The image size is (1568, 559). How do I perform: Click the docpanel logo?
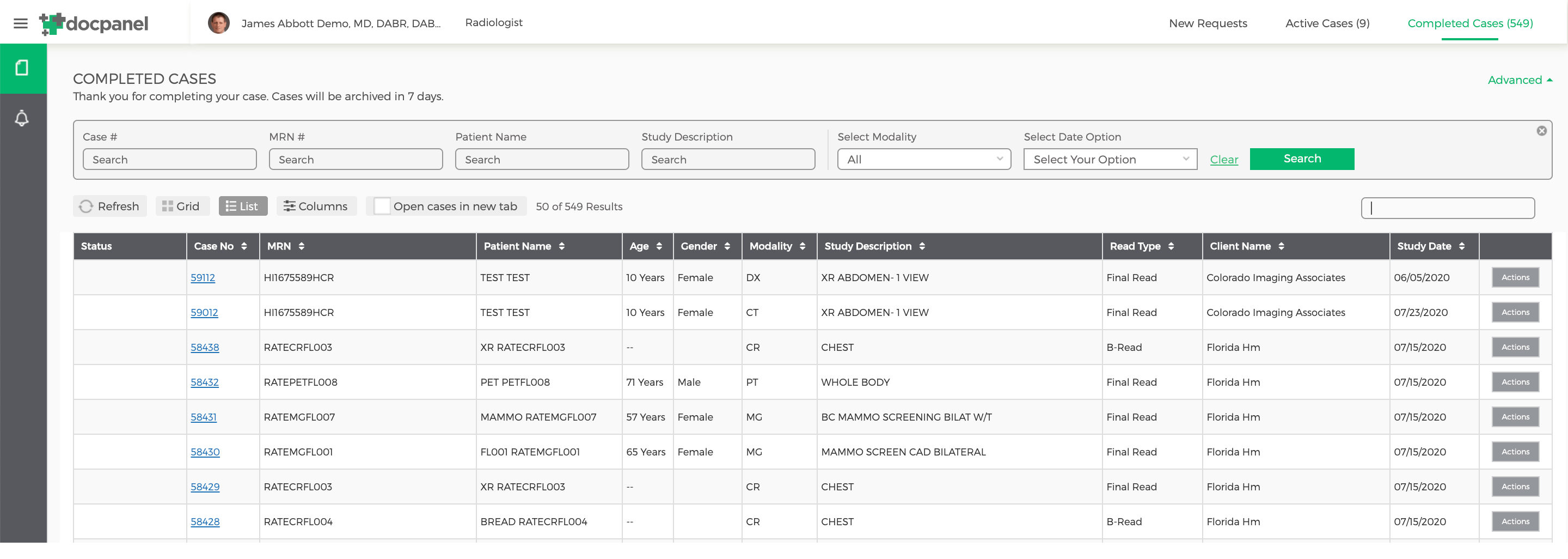(x=94, y=23)
